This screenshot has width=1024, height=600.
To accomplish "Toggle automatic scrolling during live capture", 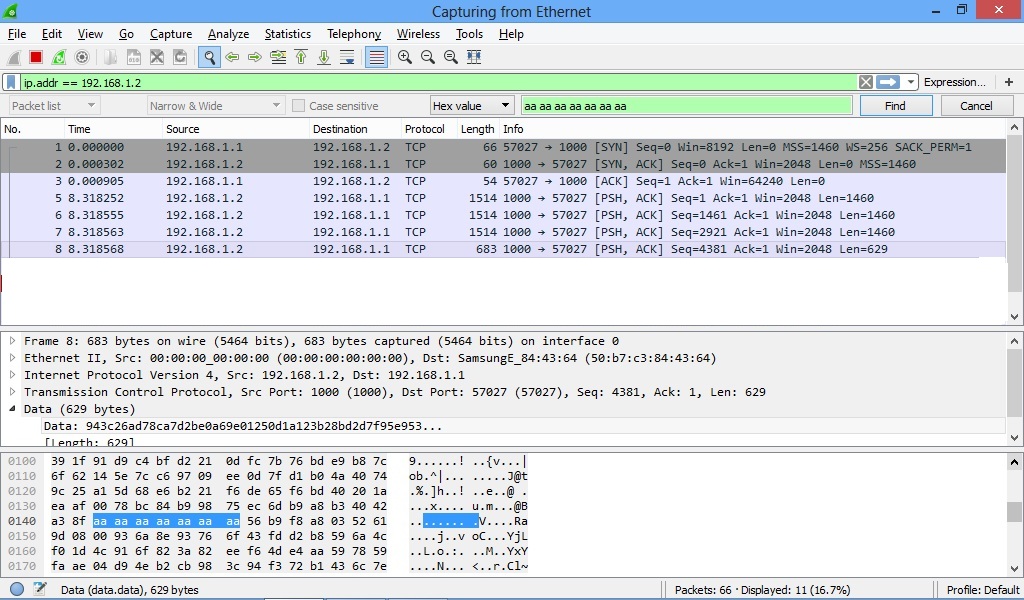I will pyautogui.click(x=347, y=57).
